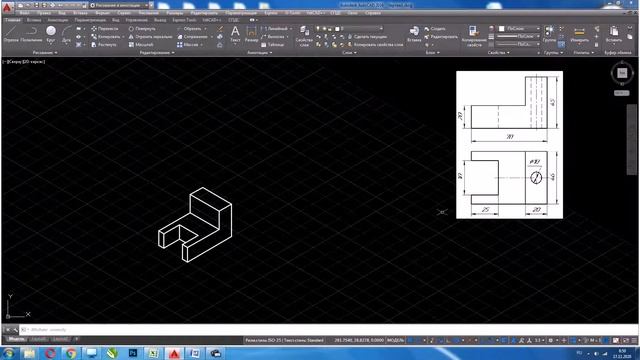Click the Leader (Выноска) tool
Viewport: 640px width, 360px height.
pos(273,36)
